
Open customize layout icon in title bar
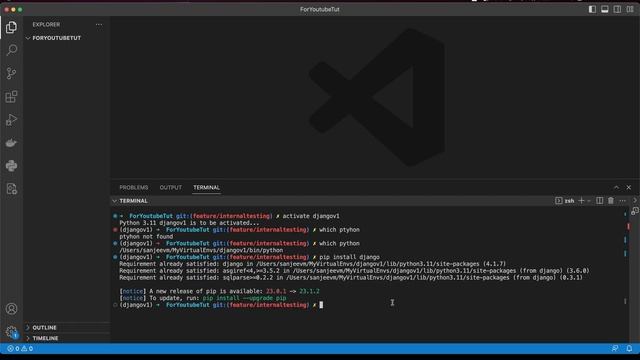pos(630,9)
